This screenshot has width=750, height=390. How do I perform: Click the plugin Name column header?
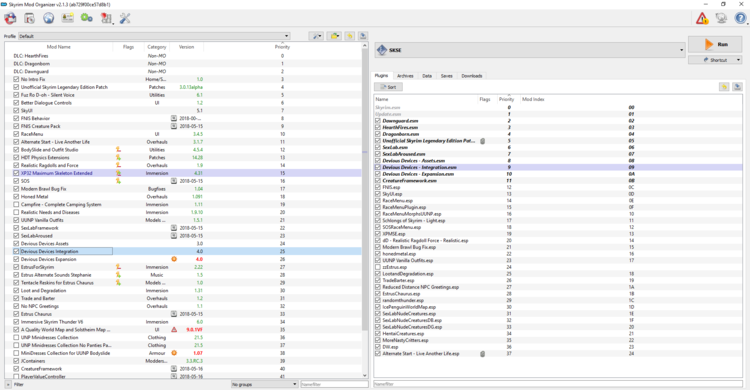pos(382,99)
